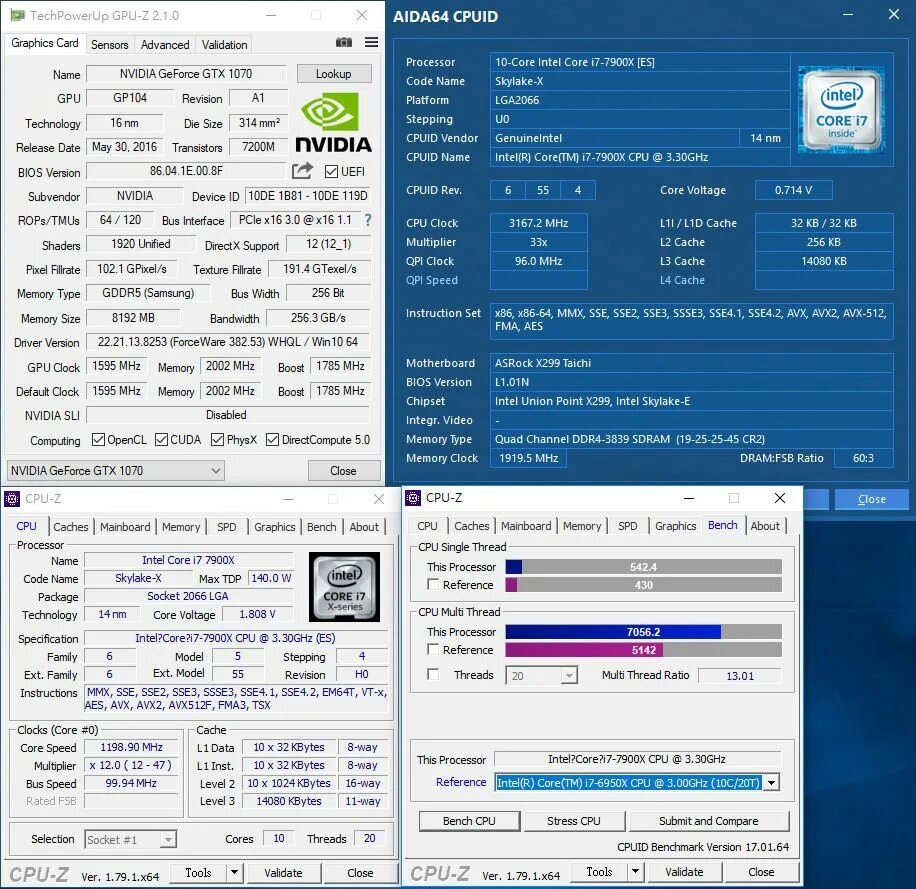
Task: Open the Graphics tab in left CPU-Z window
Action: click(x=275, y=527)
